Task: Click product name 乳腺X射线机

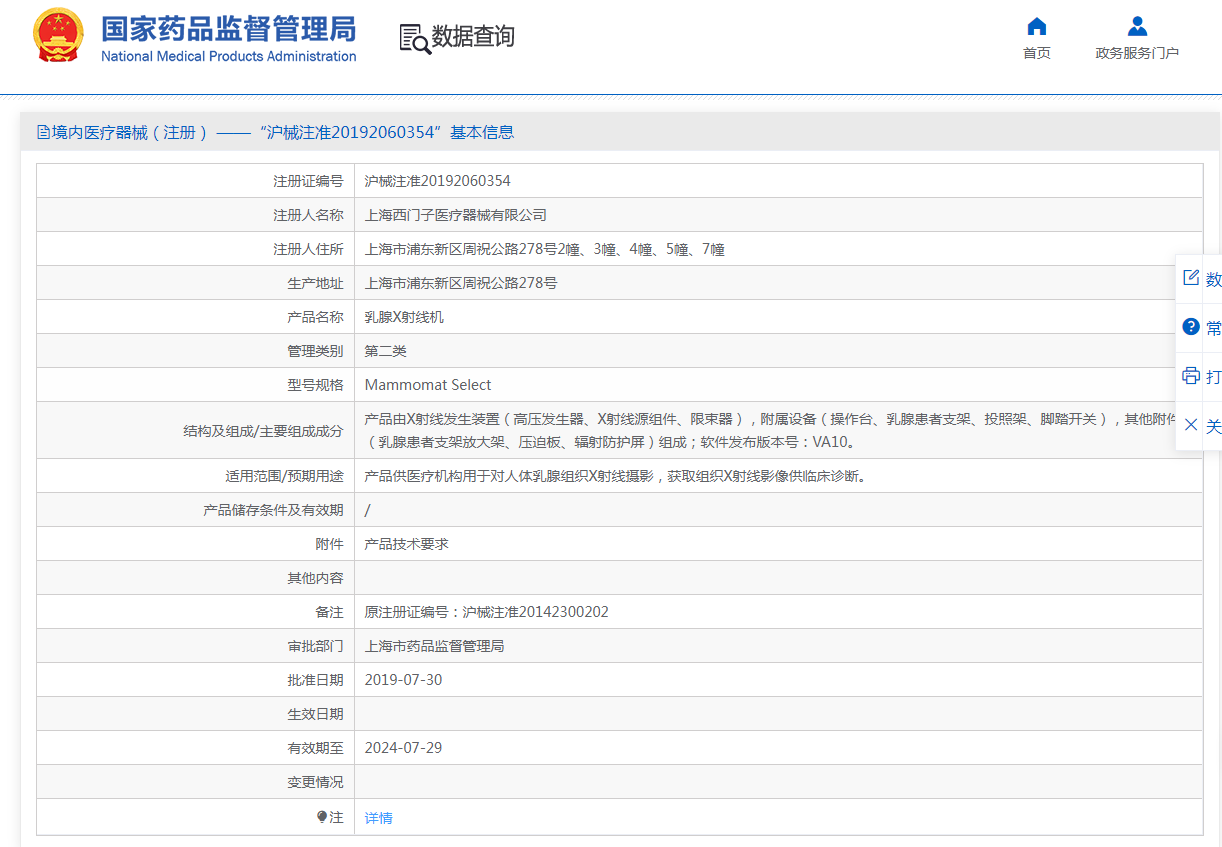Action: (x=404, y=317)
